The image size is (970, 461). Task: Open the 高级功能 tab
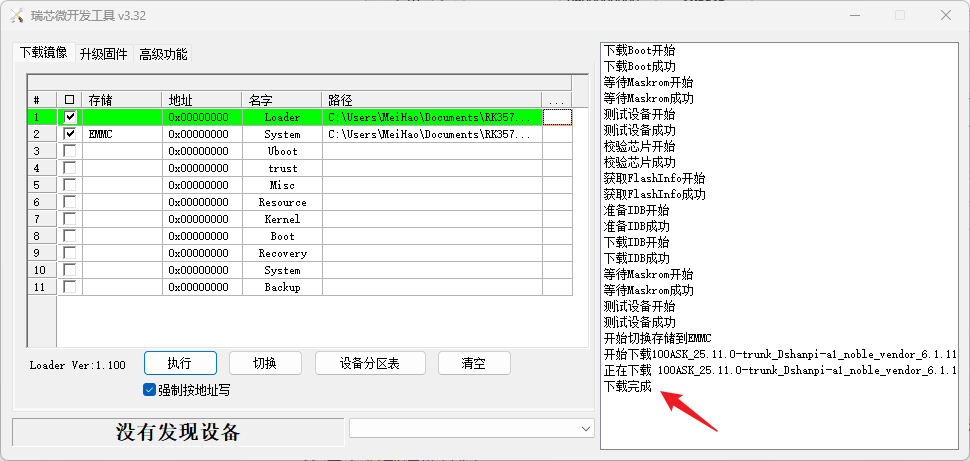[163, 54]
